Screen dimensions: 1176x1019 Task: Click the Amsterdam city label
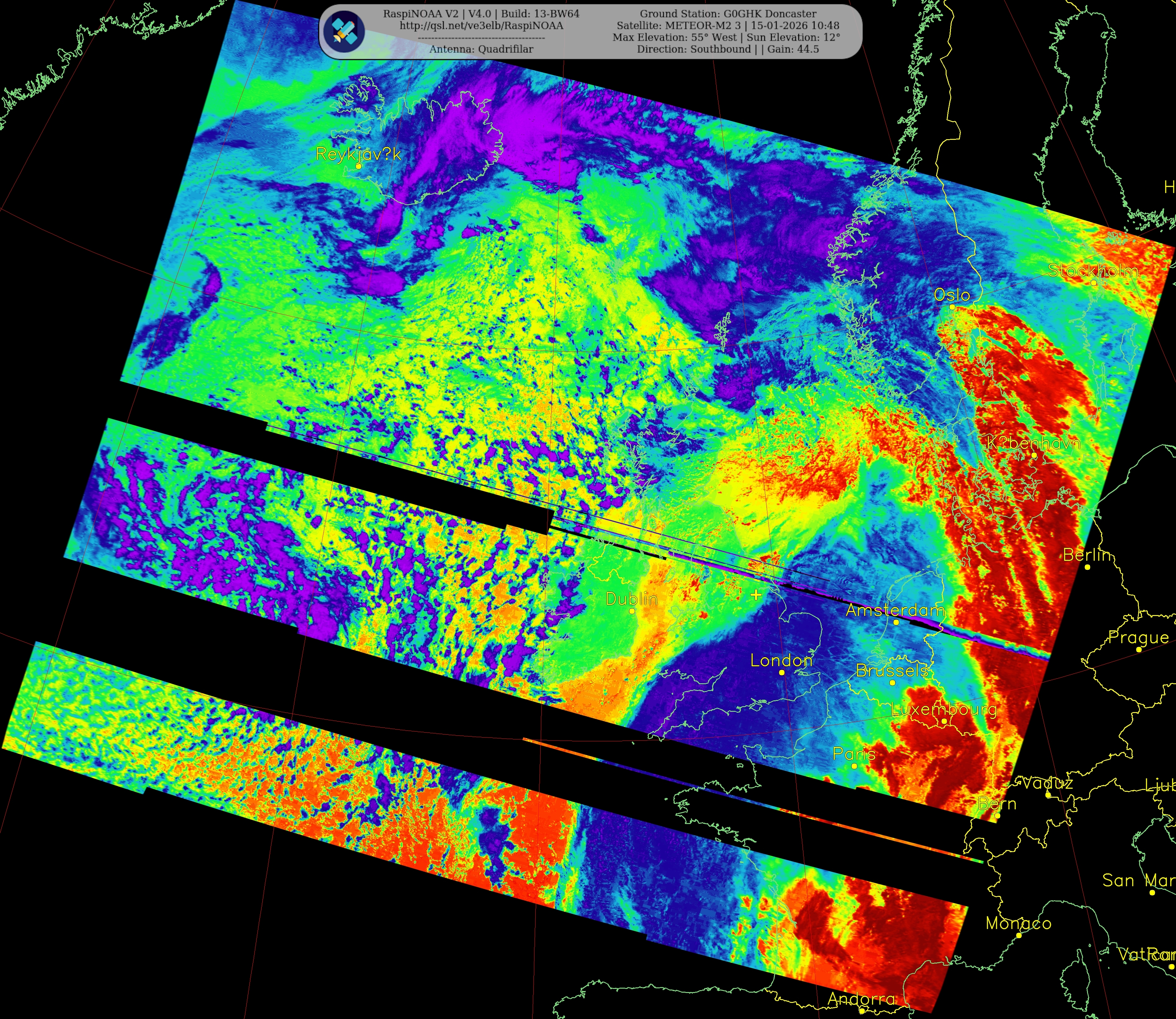[x=895, y=610]
